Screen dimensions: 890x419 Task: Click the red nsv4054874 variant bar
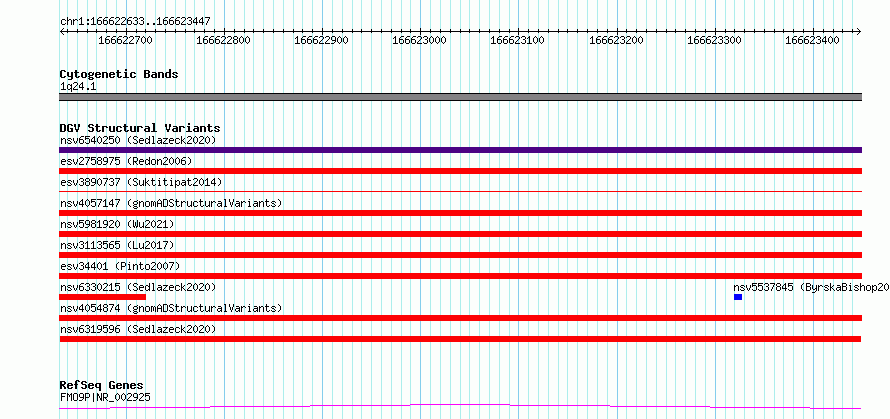[x=460, y=318]
